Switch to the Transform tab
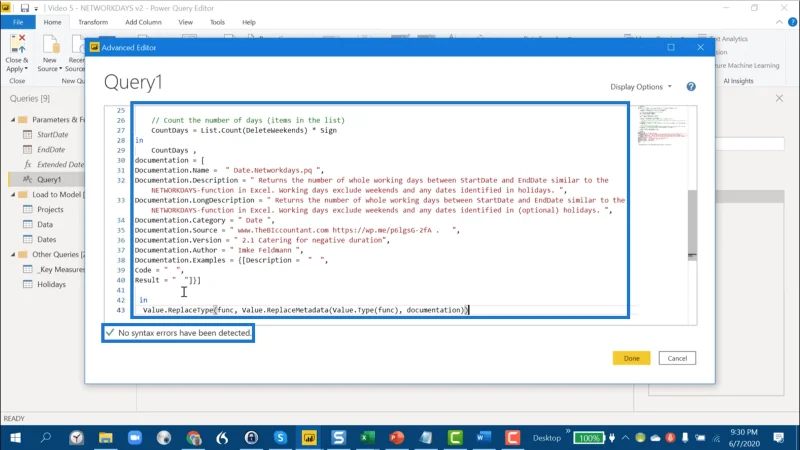 coord(93,22)
